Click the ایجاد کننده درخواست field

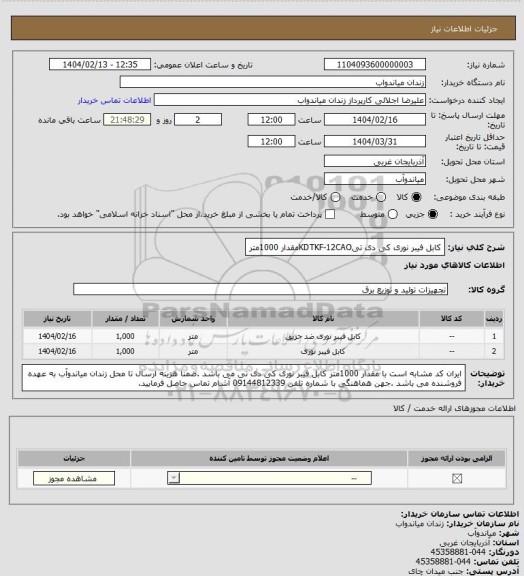pyautogui.click(x=290, y=100)
